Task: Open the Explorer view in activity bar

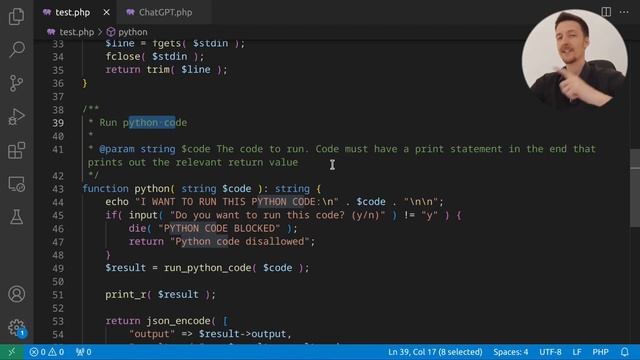Action: pos(16,16)
